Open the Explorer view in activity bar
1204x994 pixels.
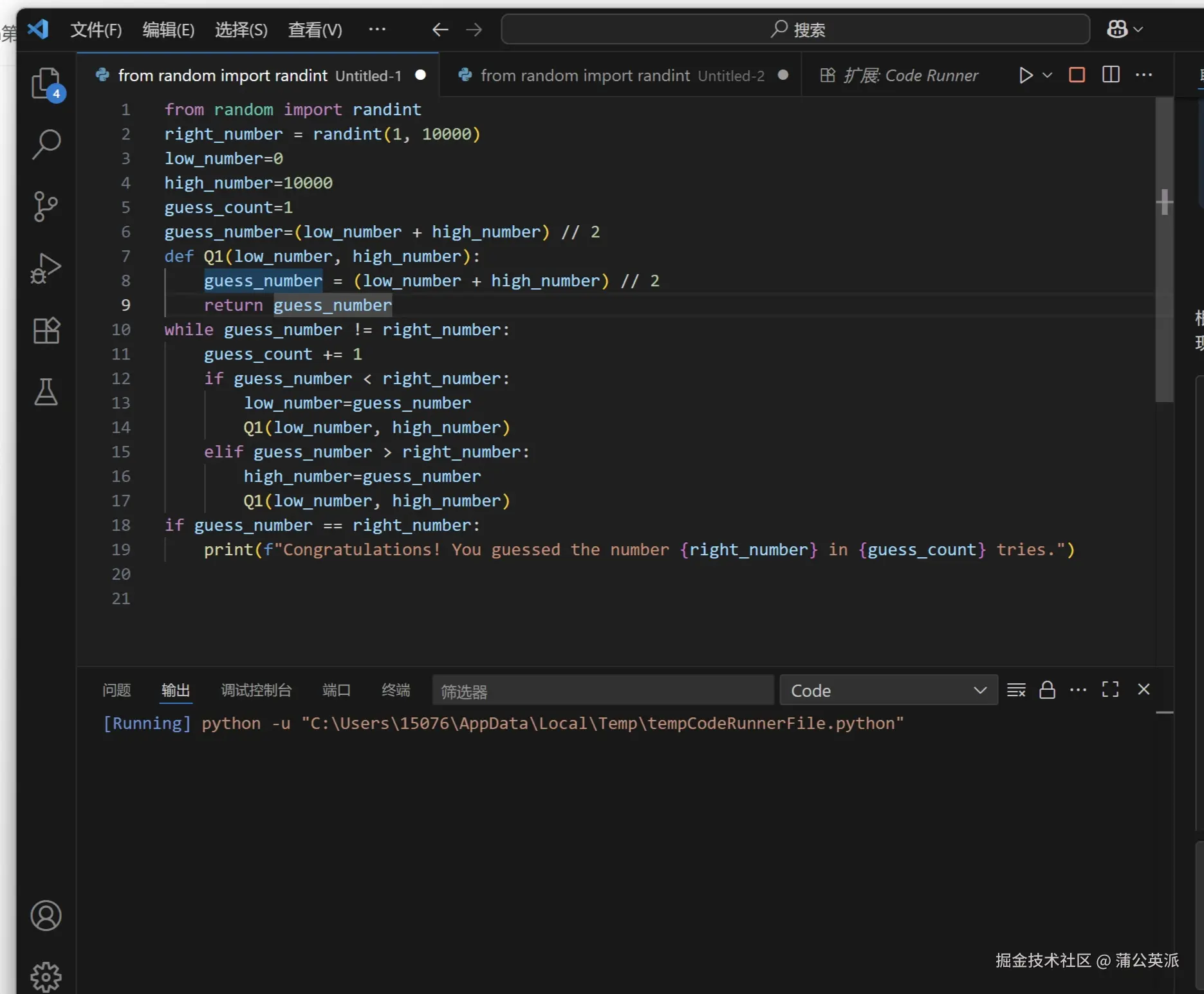tap(46, 84)
